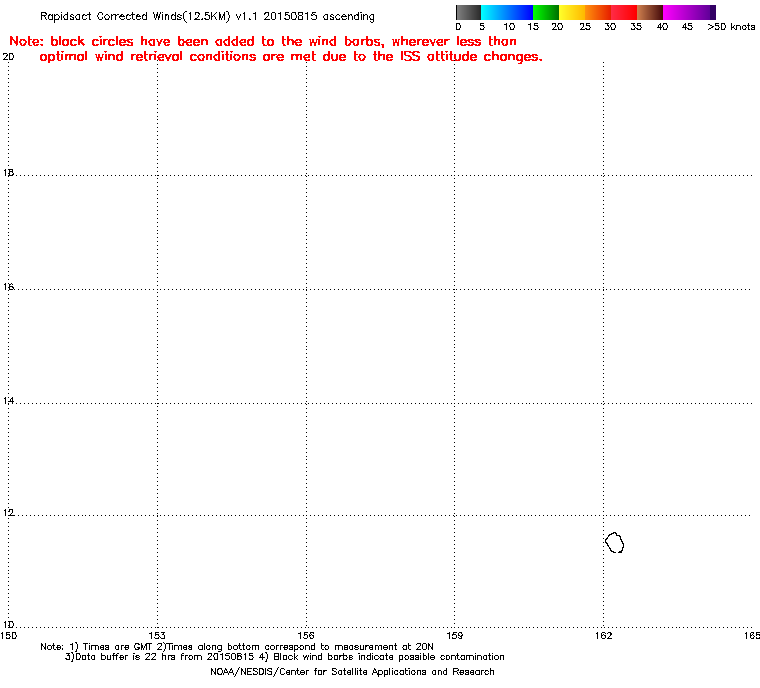Click the longitude label 165
Viewport: 760px width, 688px height.
coord(752,635)
